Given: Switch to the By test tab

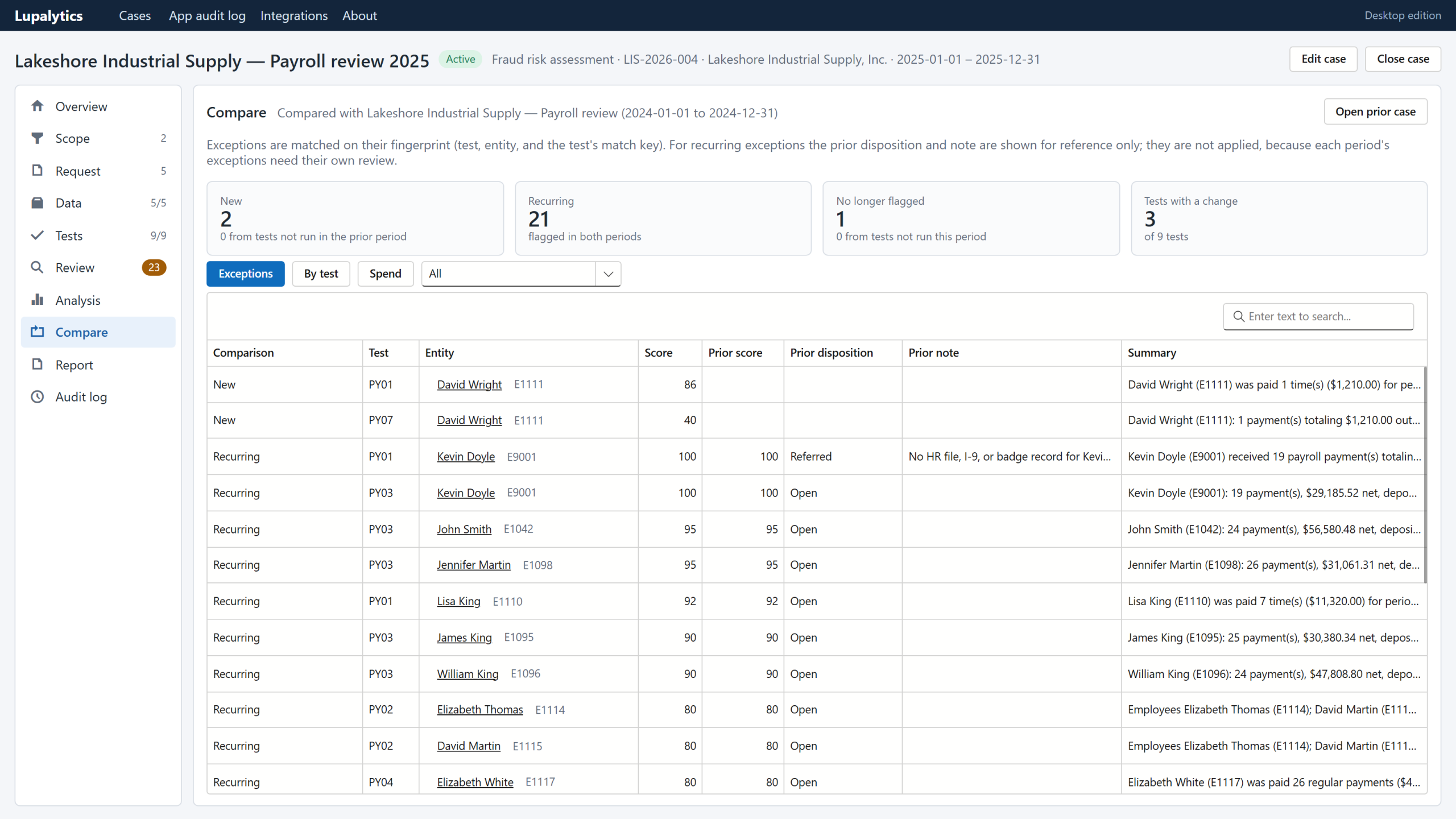Looking at the screenshot, I should pos(321,274).
